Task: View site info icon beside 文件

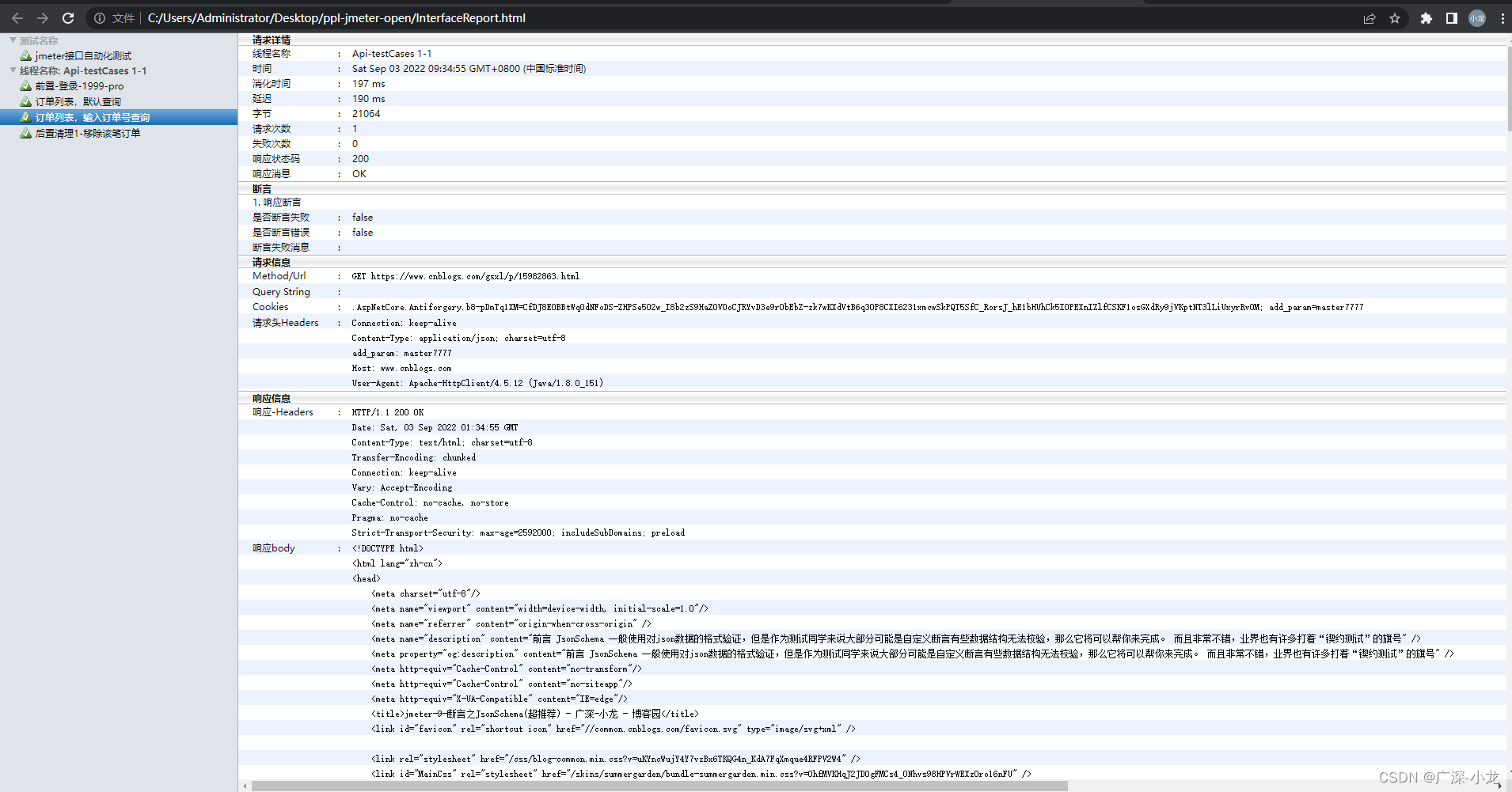Action: (x=100, y=18)
